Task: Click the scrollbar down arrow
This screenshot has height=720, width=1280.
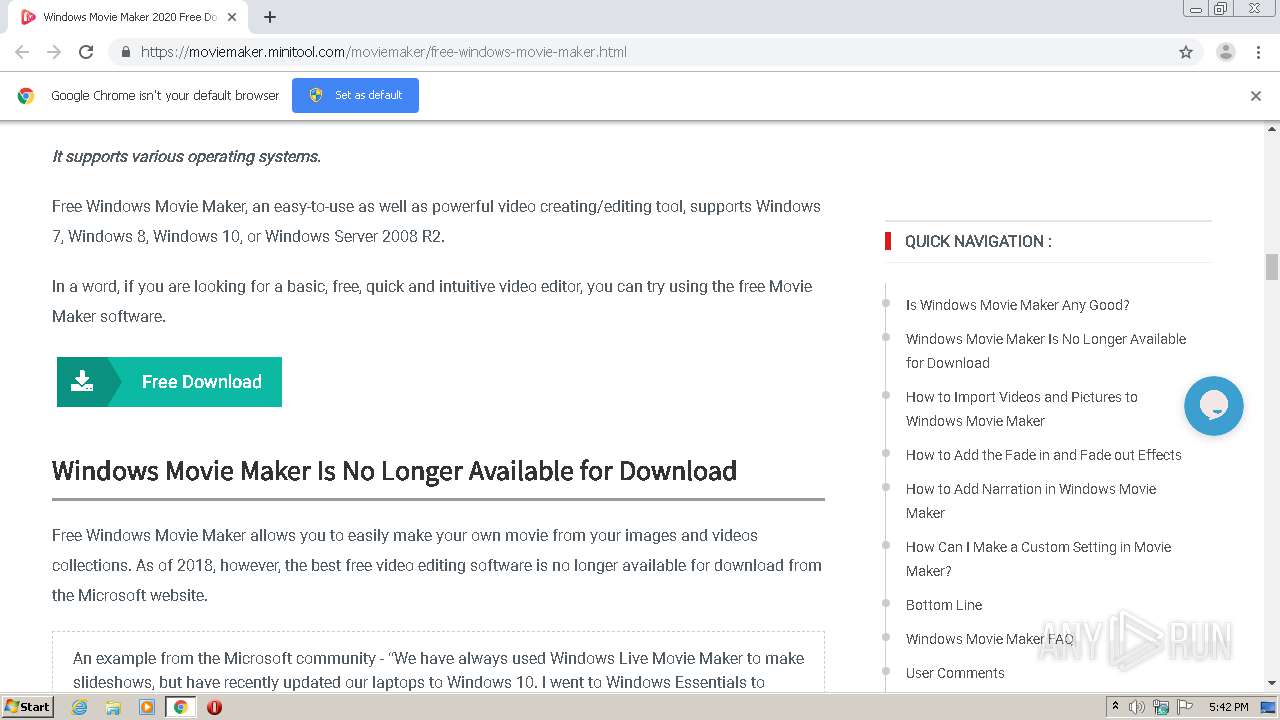Action: (x=1272, y=683)
